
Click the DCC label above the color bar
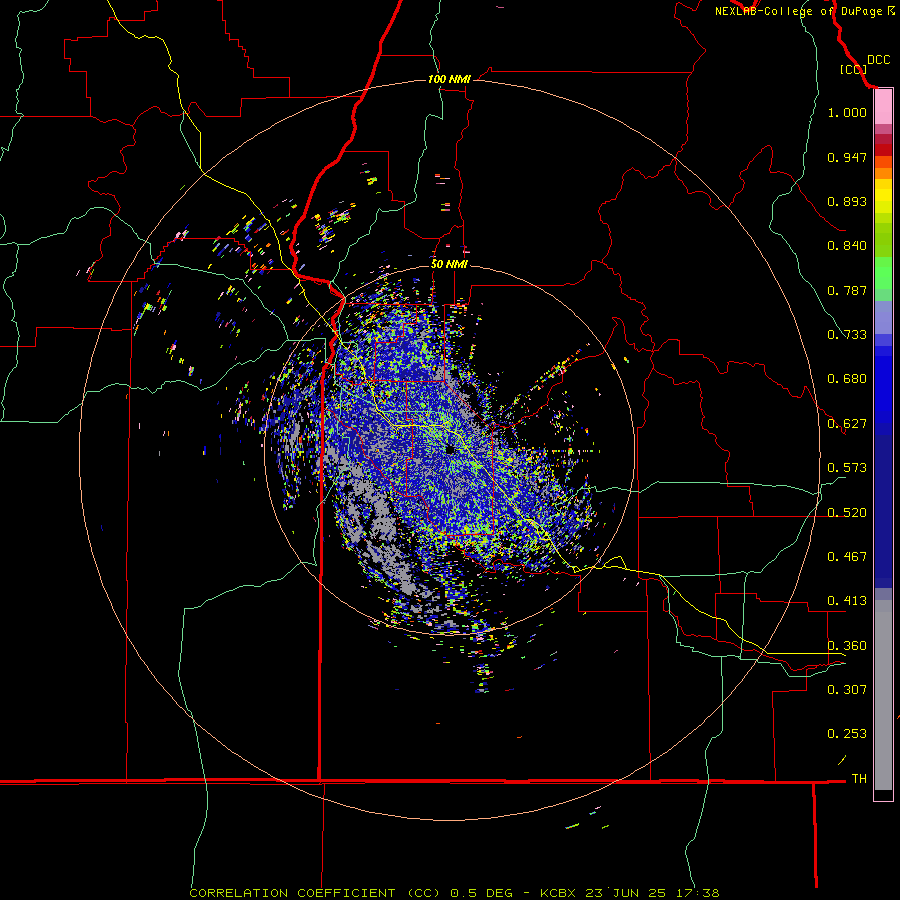coord(878,60)
